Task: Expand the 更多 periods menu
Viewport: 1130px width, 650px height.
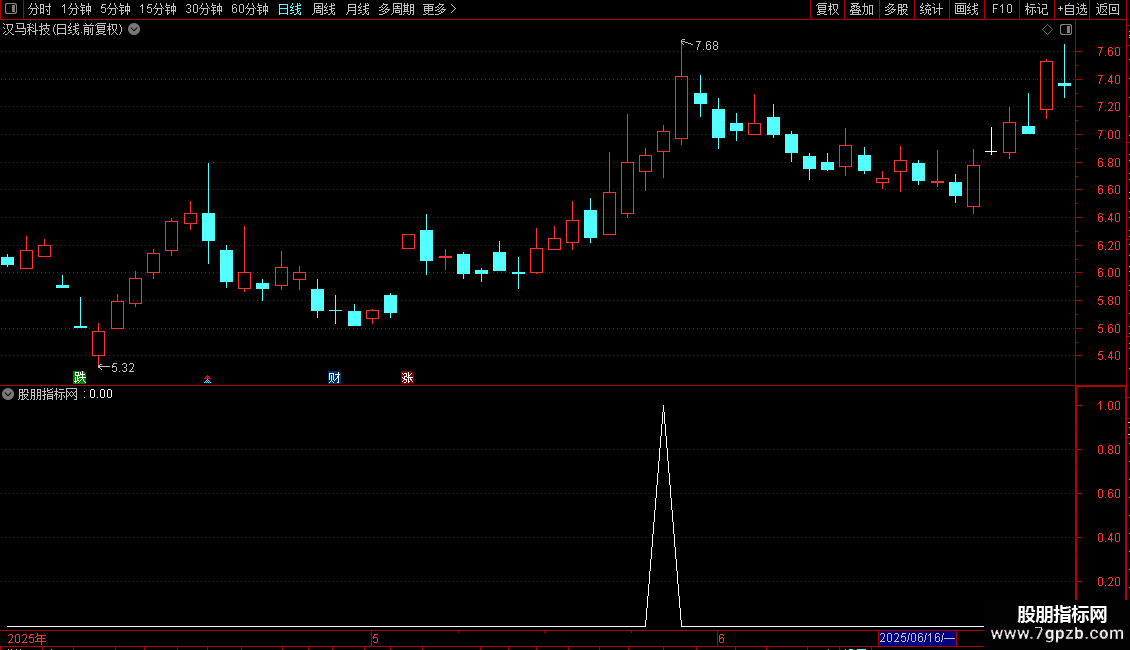Action: [x=439, y=9]
